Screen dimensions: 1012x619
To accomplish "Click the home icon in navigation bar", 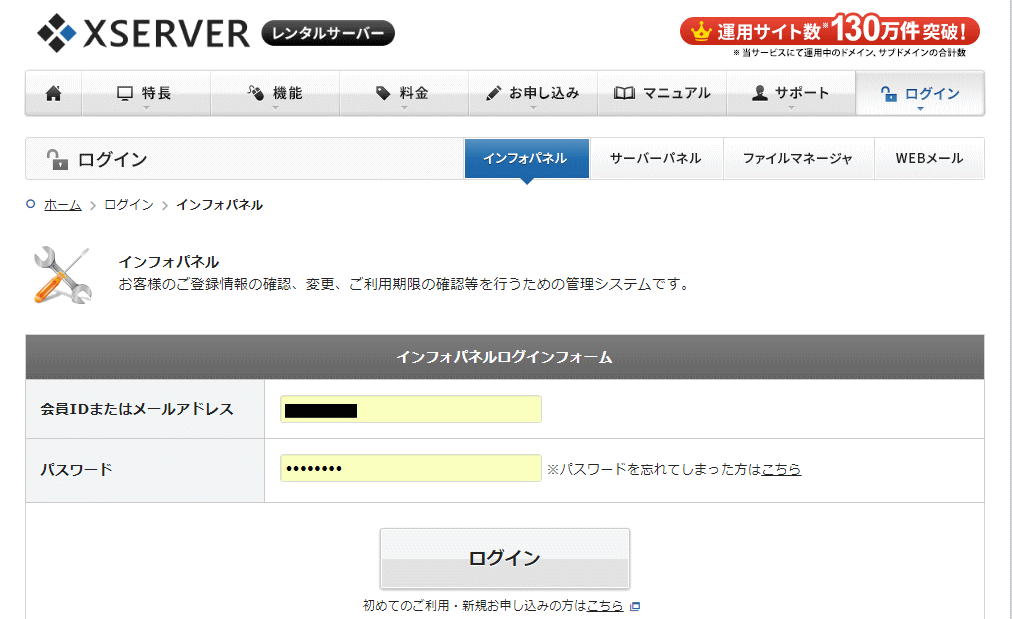I will 54,94.
